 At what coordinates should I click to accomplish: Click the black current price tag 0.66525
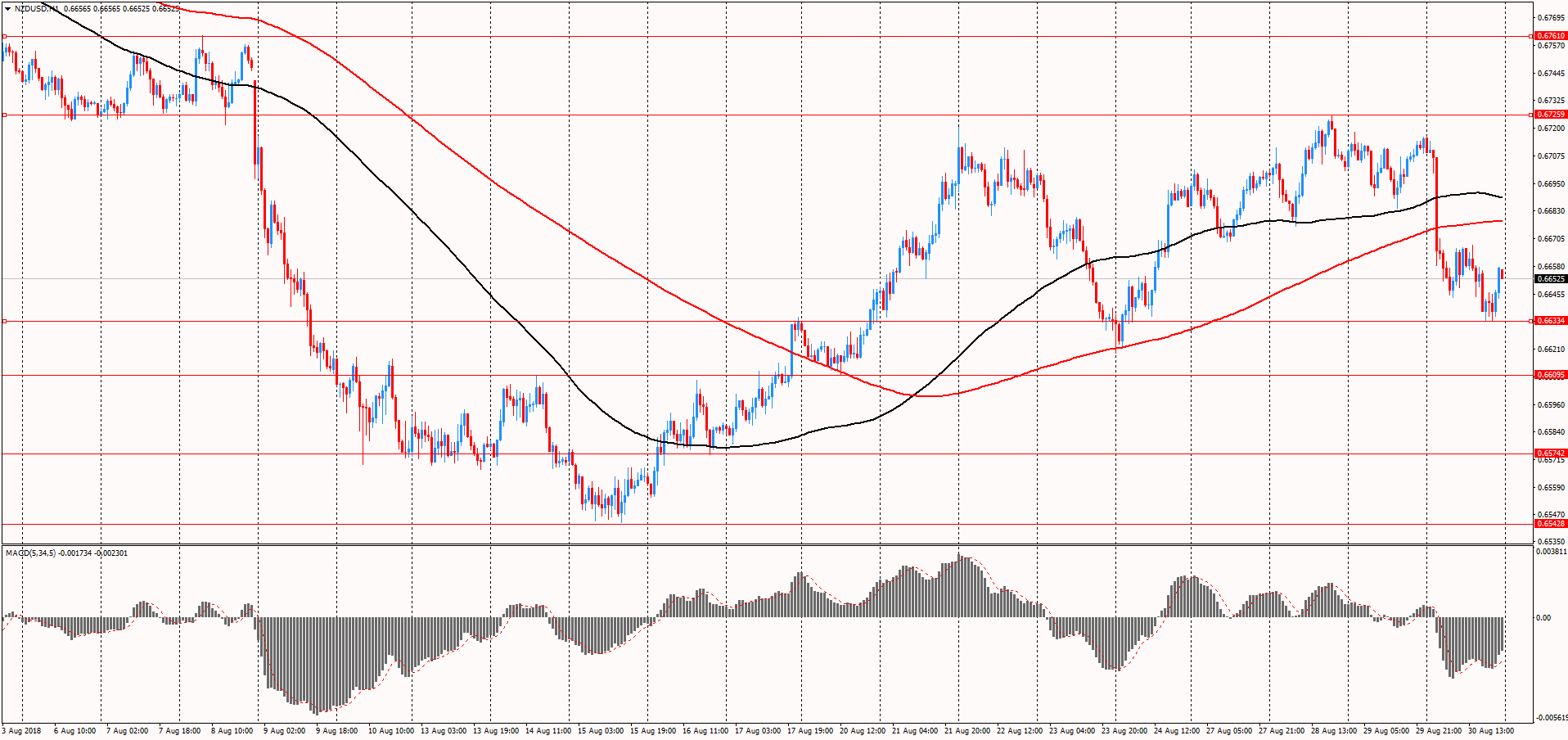click(x=1550, y=279)
